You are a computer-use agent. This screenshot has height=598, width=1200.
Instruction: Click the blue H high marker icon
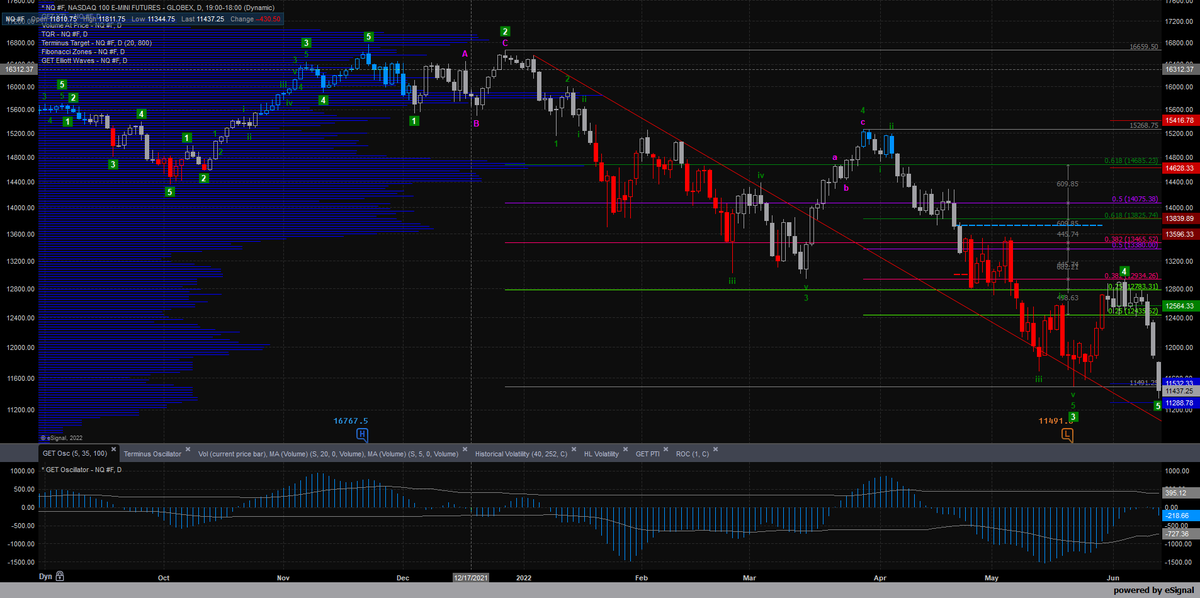[362, 435]
